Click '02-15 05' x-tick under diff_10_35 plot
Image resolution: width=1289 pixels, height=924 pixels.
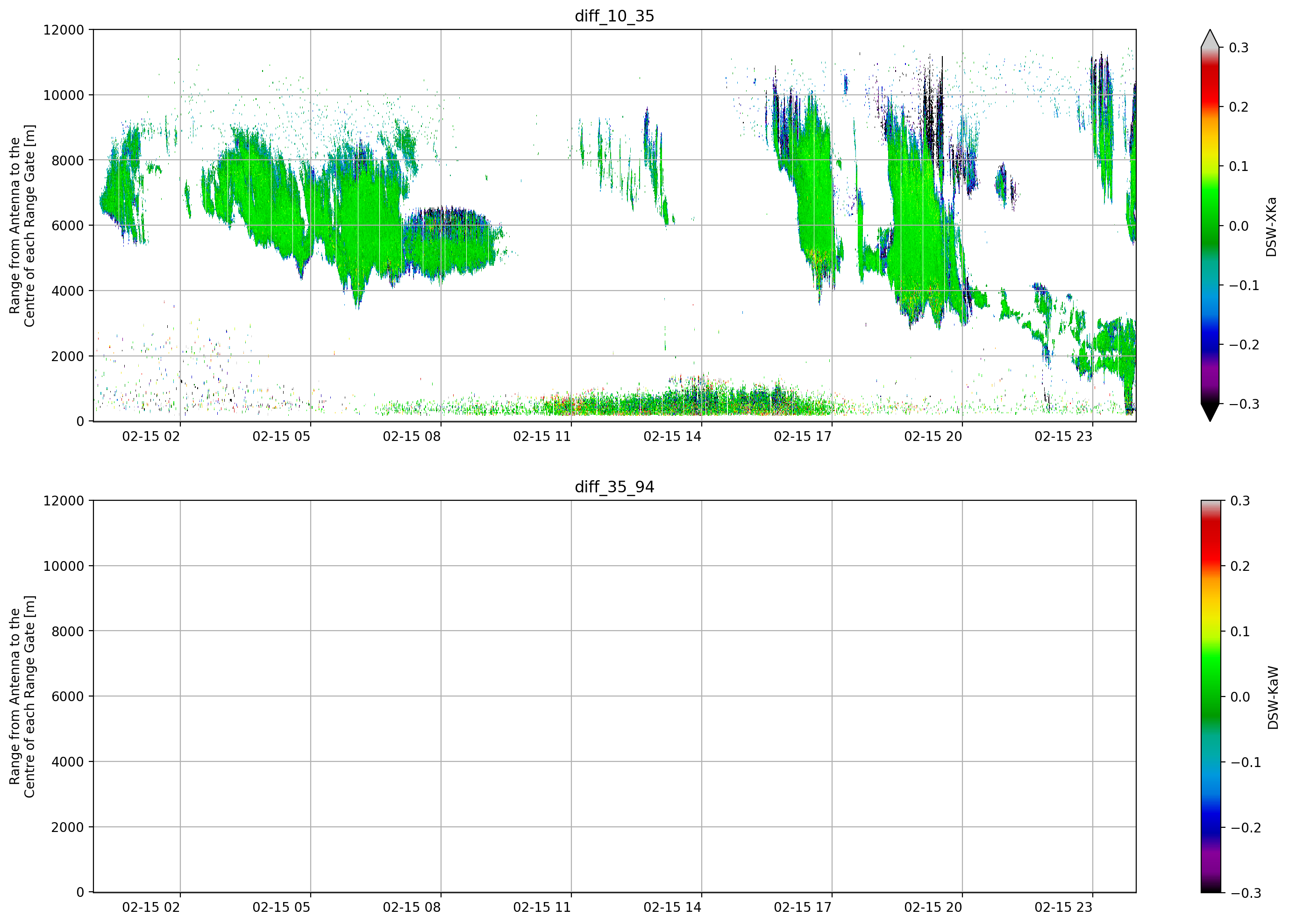[x=281, y=436]
